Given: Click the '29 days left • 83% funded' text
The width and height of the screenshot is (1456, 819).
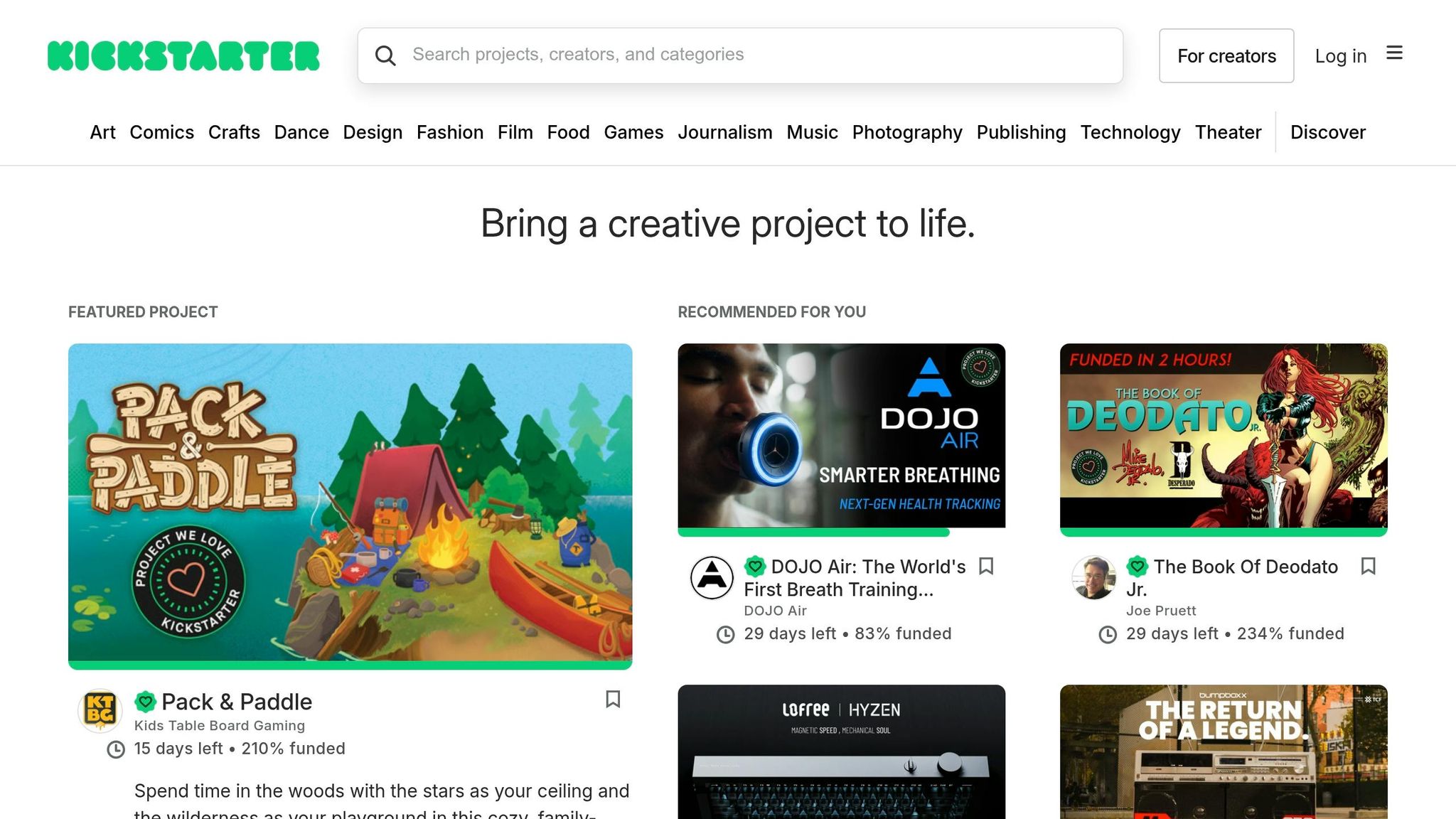Looking at the screenshot, I should [x=847, y=633].
